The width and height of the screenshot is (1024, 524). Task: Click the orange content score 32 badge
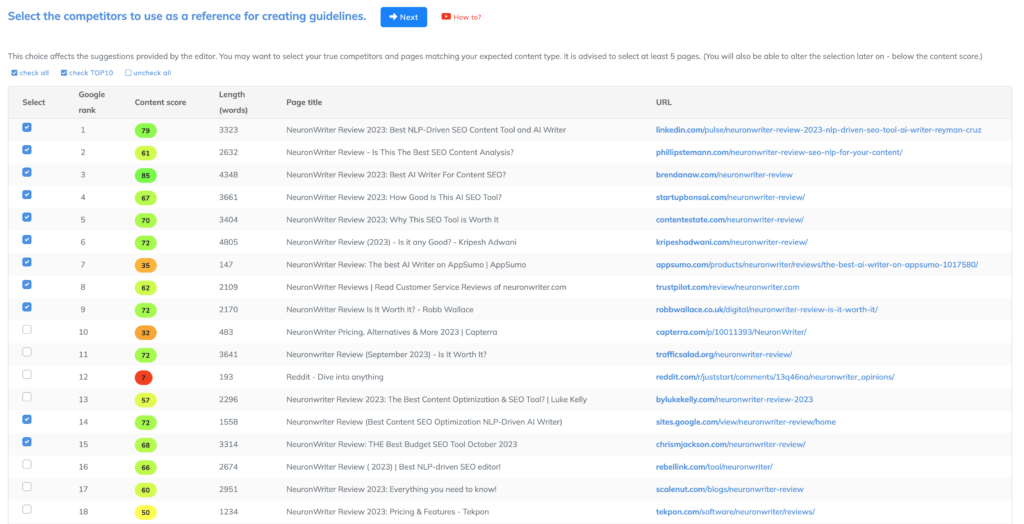(146, 333)
